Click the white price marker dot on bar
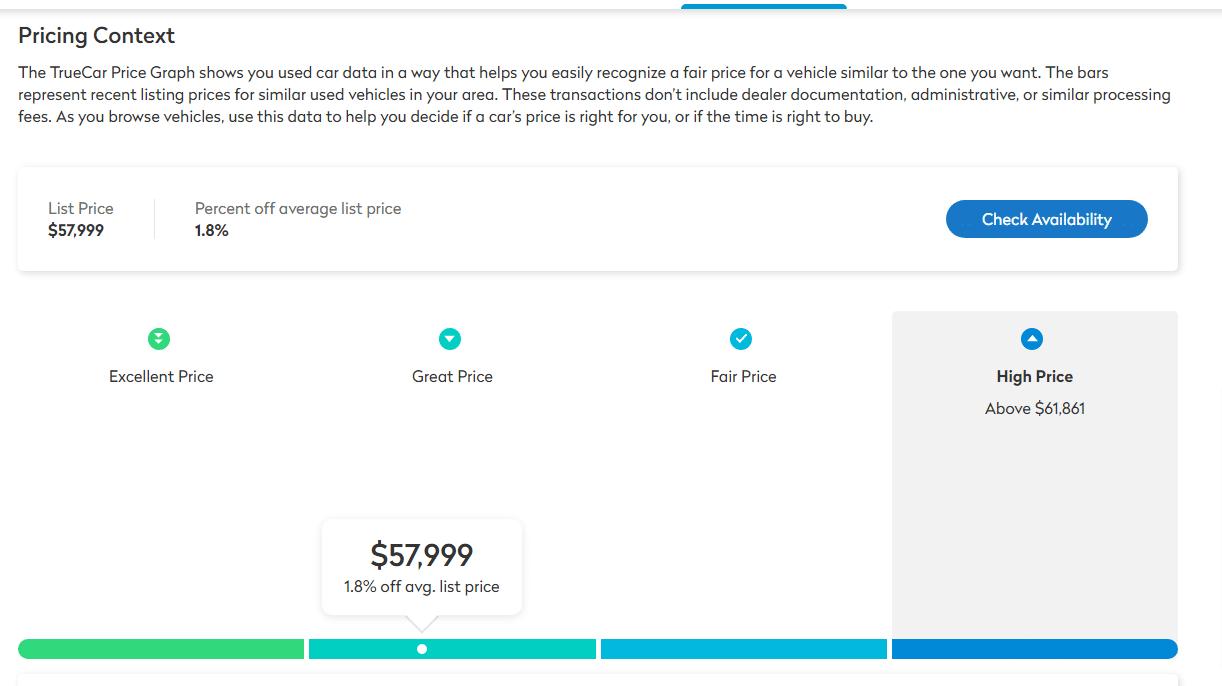Viewport: 1222px width, 686px height. coord(422,649)
